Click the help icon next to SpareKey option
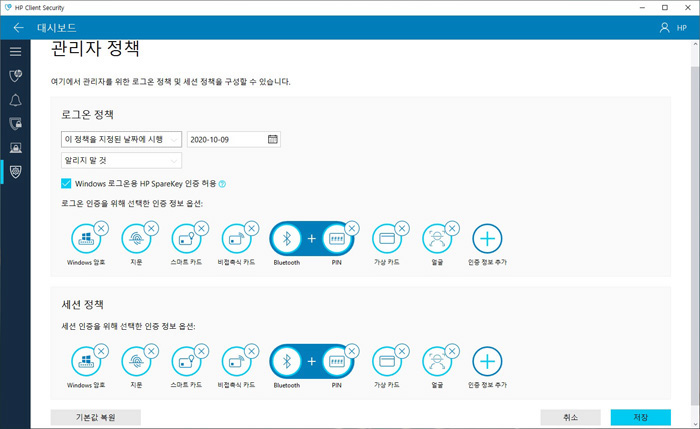 222,184
